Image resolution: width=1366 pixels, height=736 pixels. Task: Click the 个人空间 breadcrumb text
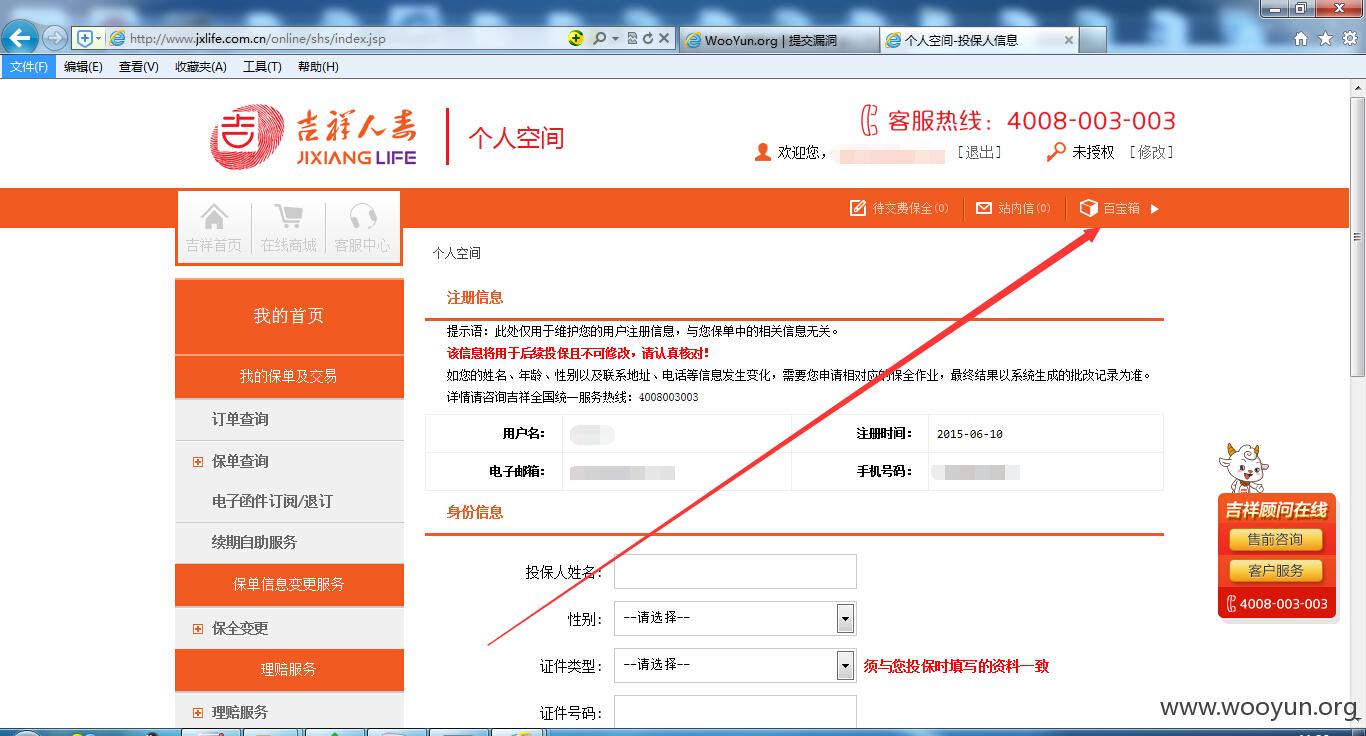[456, 253]
